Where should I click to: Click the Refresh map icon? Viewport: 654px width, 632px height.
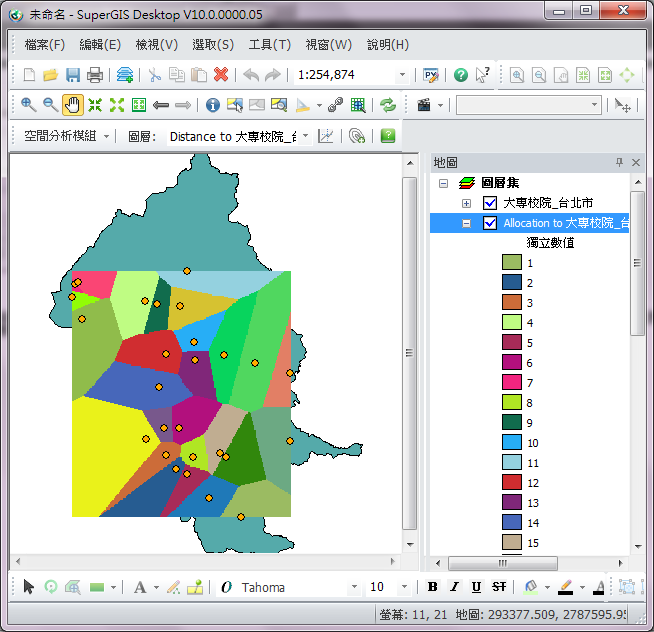coord(387,105)
